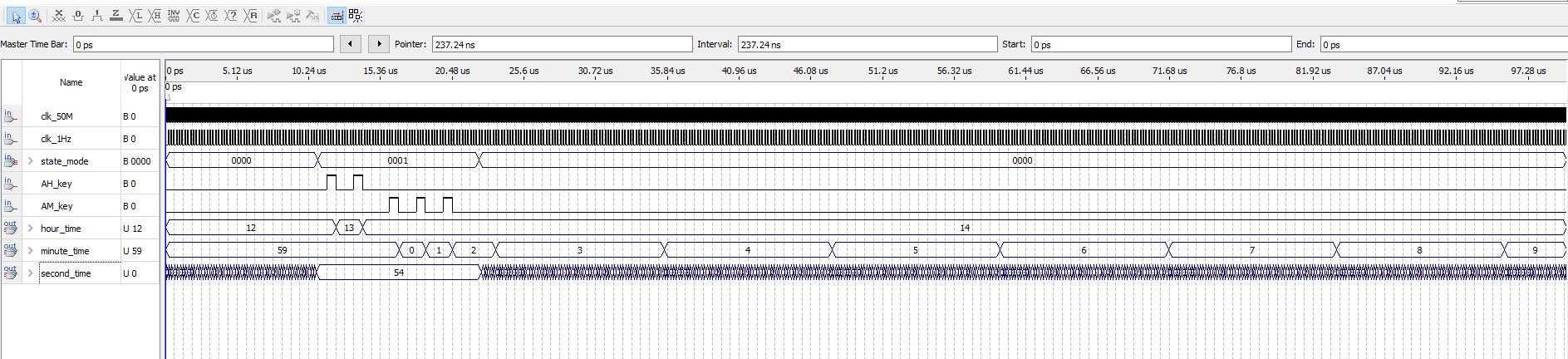Image resolution: width=1568 pixels, height=359 pixels.
Task: Apply Forcing High (1) value
Action: pyautogui.click(x=97, y=16)
